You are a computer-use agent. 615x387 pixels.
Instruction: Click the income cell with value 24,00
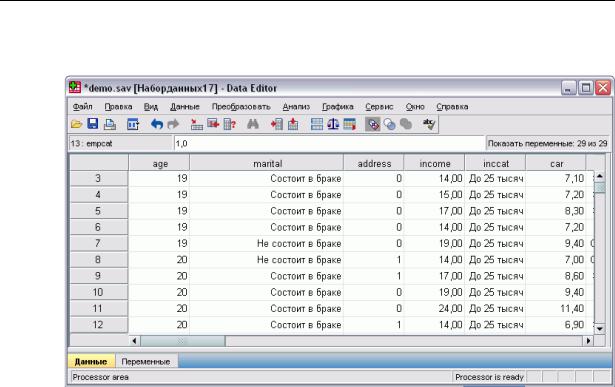434,309
